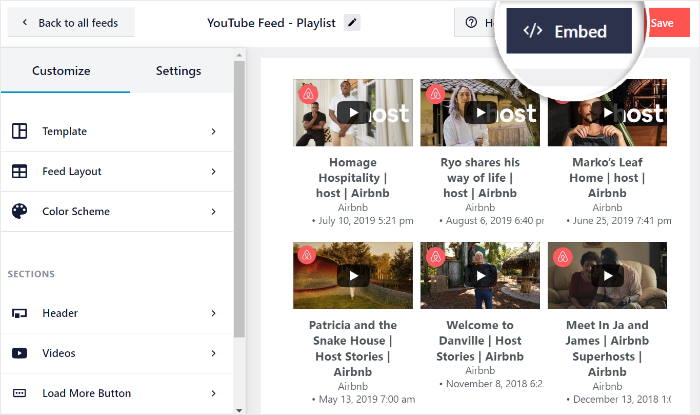Click Airbnb channel name under Marko's Leaf Home
Image resolution: width=700 pixels, height=415 pixels.
[607, 208]
